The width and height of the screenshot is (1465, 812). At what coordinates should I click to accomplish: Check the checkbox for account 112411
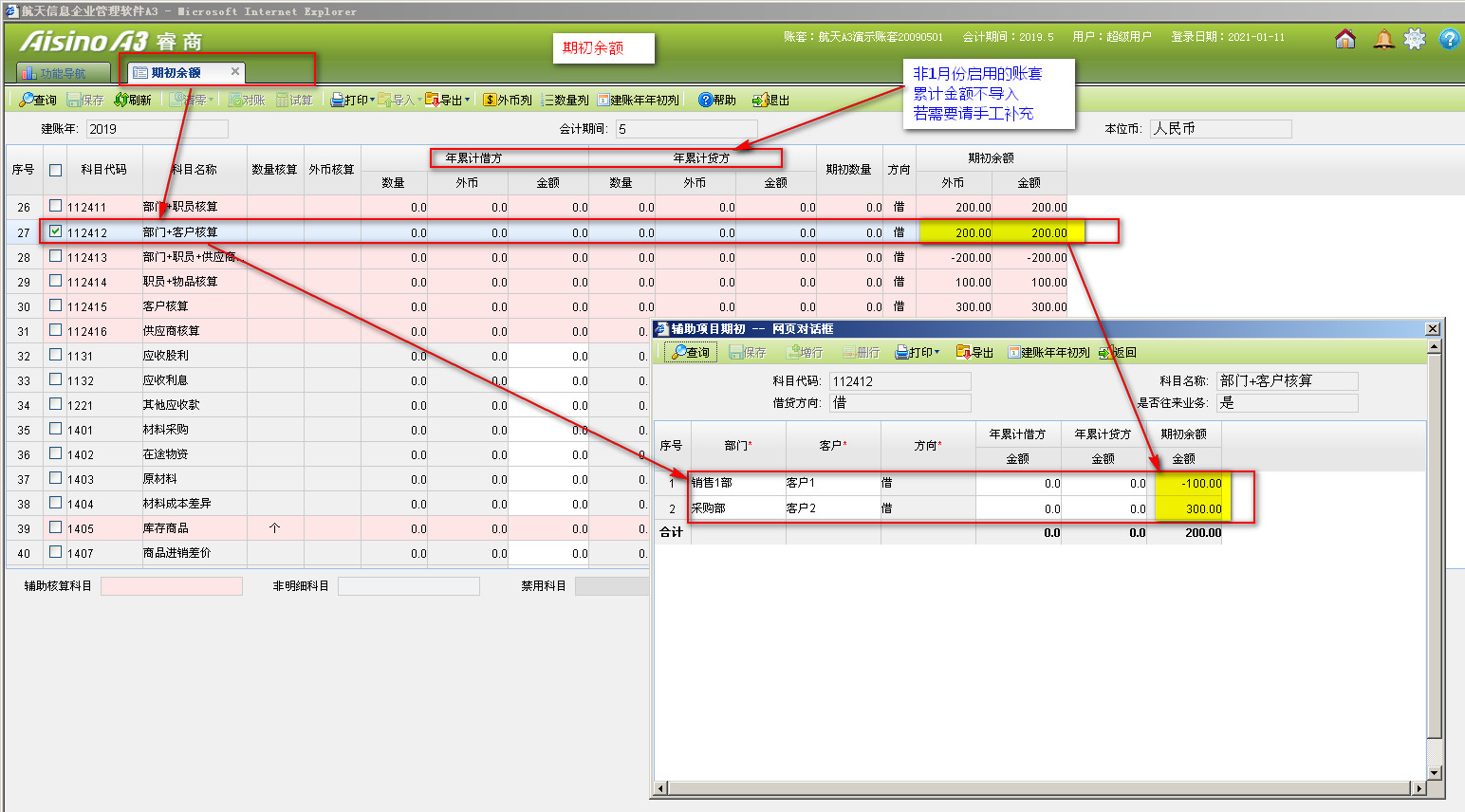click(x=55, y=206)
